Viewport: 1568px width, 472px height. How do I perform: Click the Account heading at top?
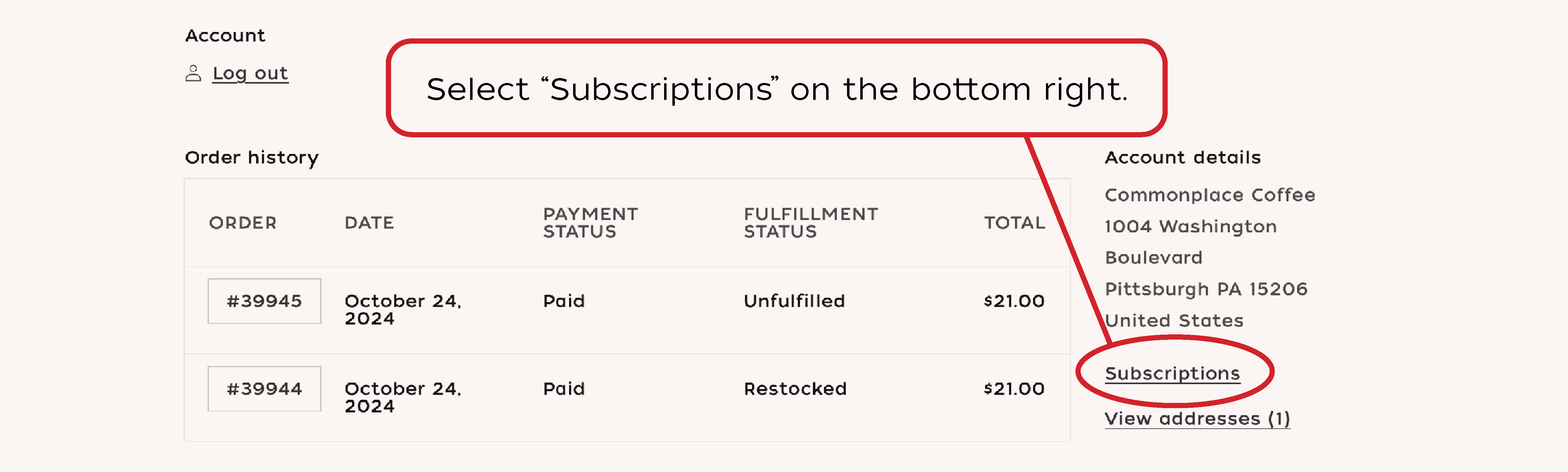click(225, 35)
